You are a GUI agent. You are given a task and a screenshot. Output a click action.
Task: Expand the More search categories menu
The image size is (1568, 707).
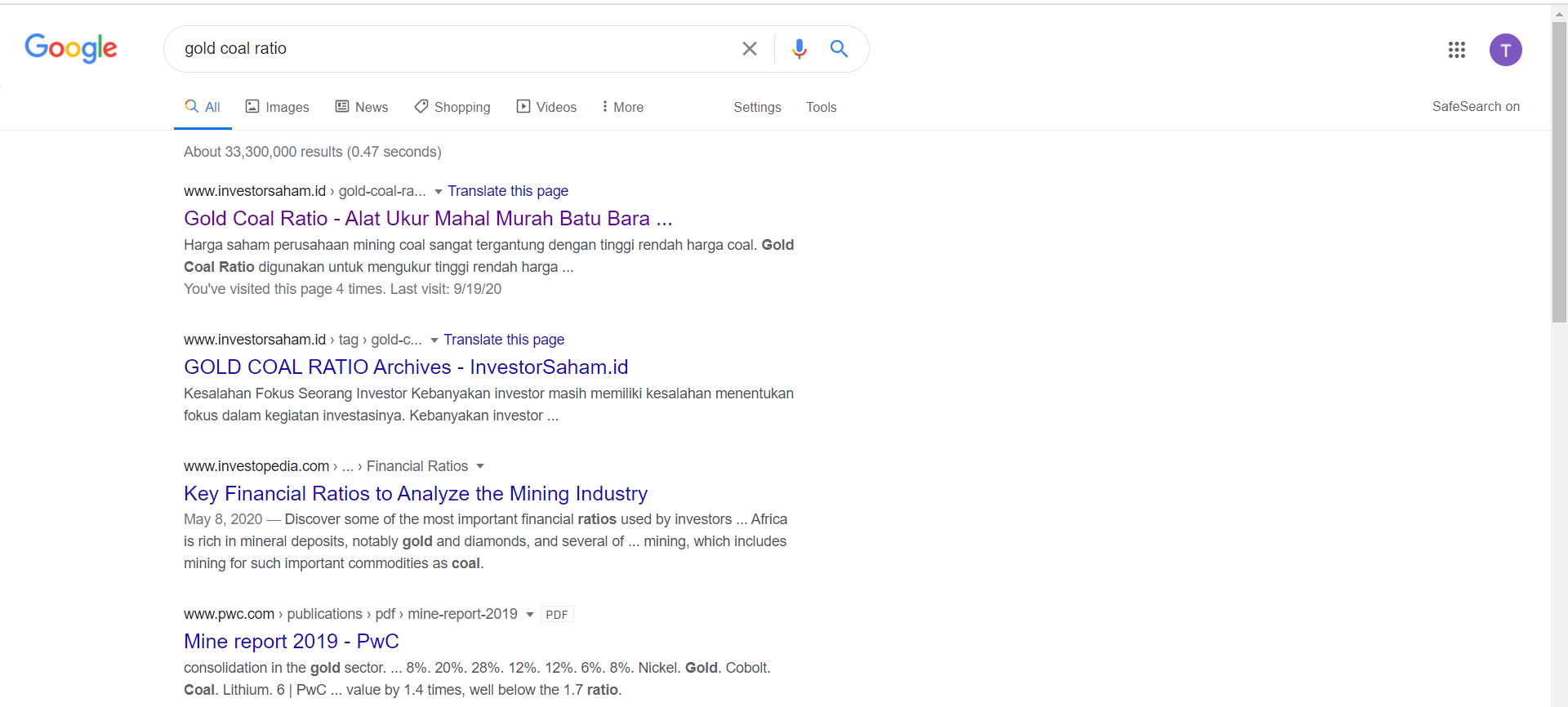point(622,107)
